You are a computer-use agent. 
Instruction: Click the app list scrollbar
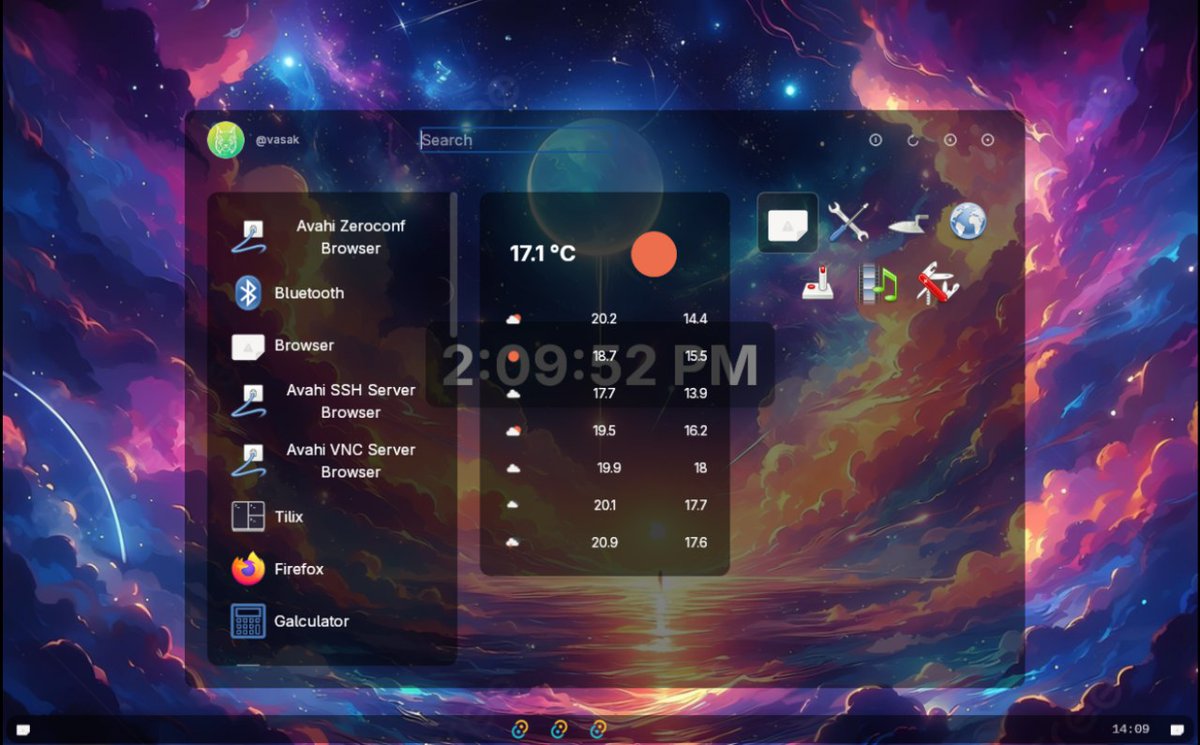click(x=454, y=265)
